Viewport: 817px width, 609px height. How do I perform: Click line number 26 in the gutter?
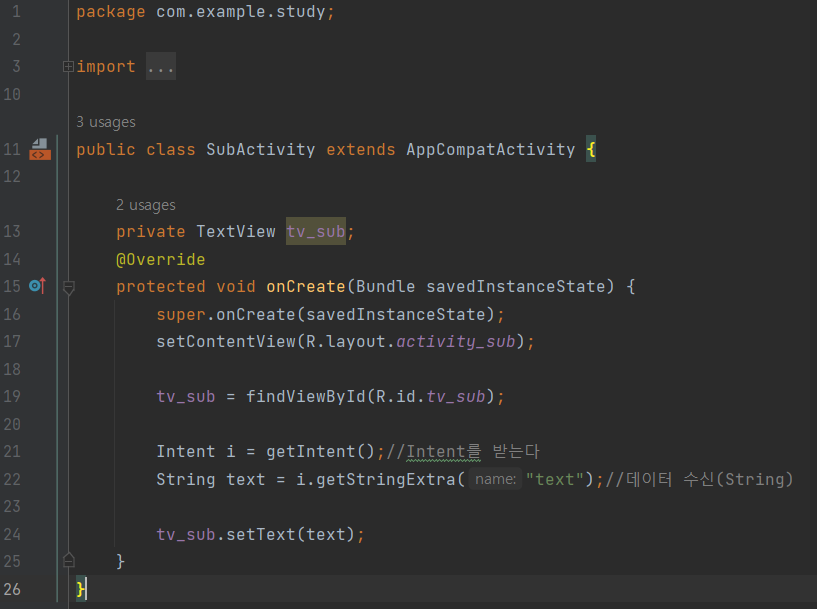(x=12, y=589)
